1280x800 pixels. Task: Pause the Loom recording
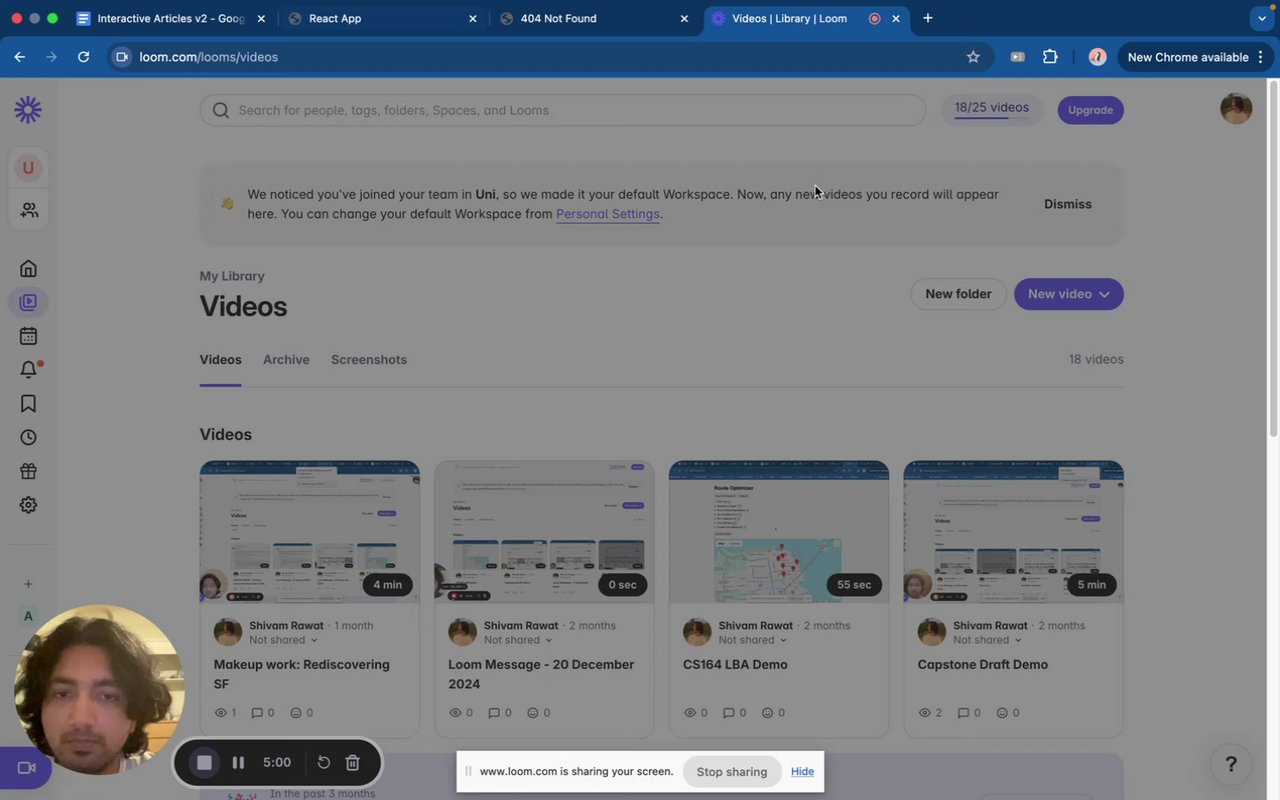click(238, 763)
